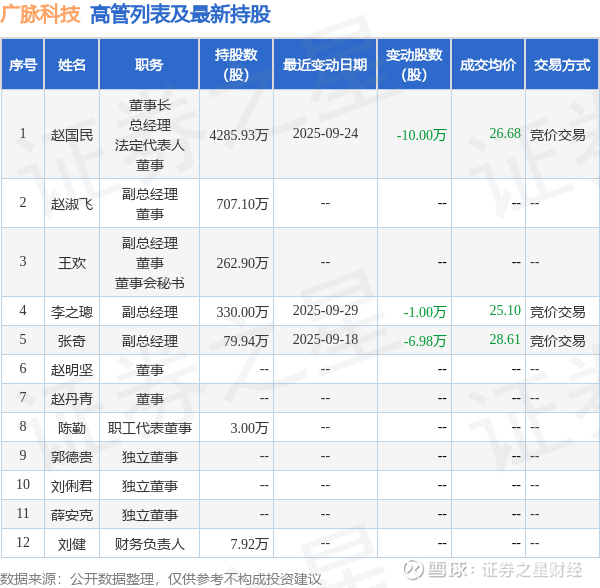Click the 广脉科技 title text
This screenshot has height=588, width=600.
click(x=40, y=15)
